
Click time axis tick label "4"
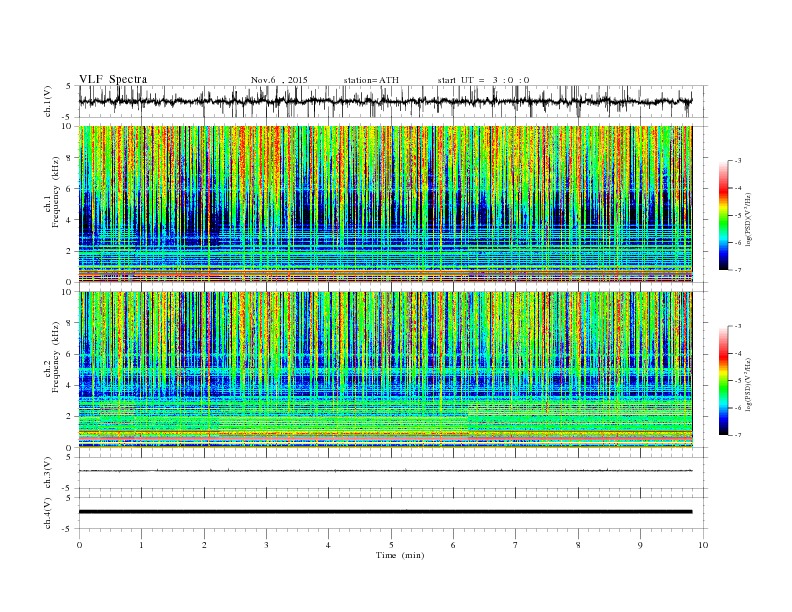328,545
